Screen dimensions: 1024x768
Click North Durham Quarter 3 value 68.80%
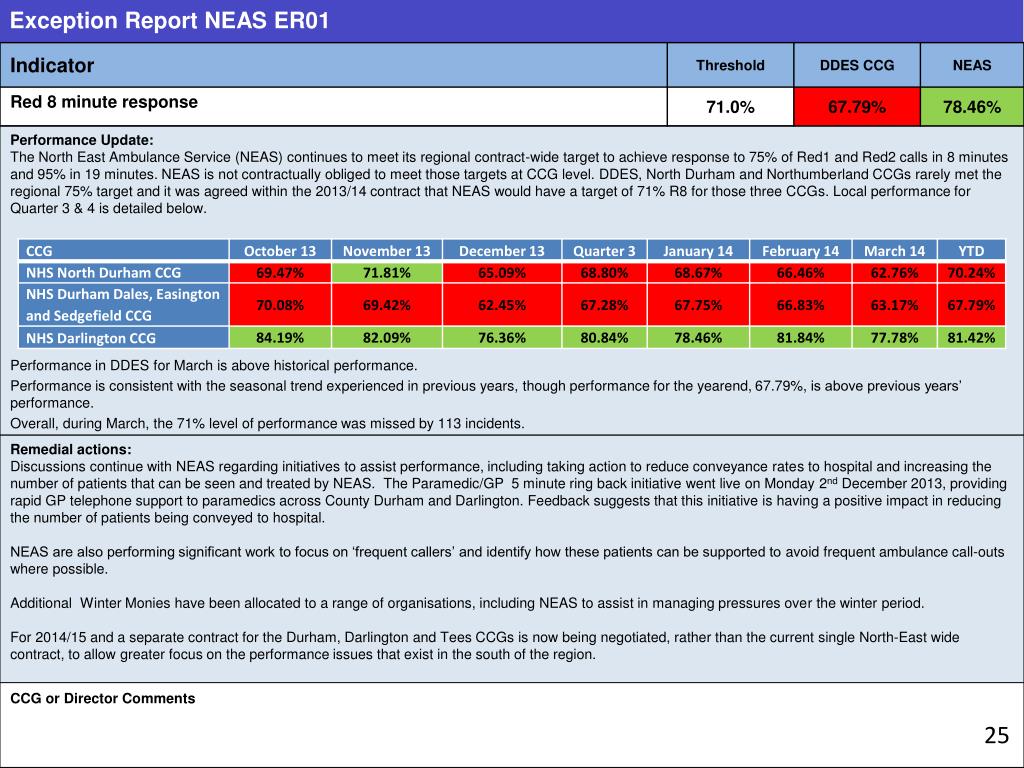604,272
